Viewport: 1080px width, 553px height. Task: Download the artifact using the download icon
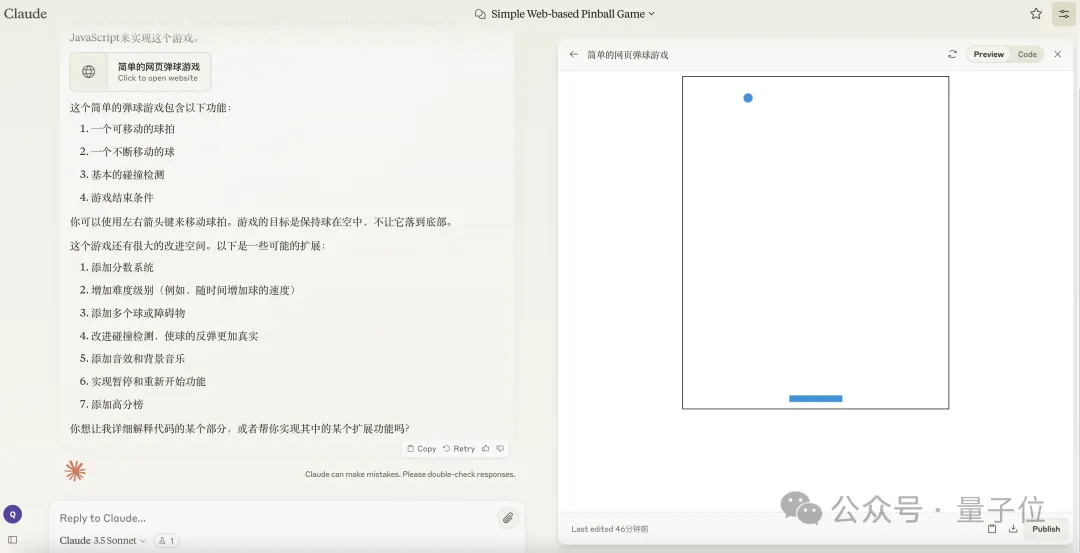pos(1012,529)
